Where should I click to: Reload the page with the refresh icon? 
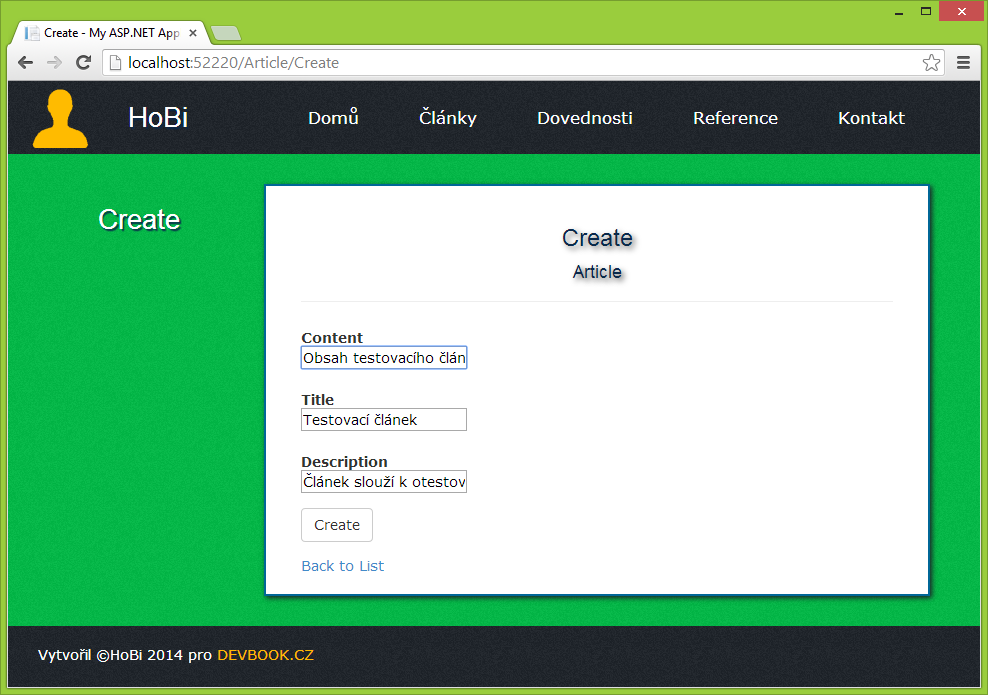(83, 62)
